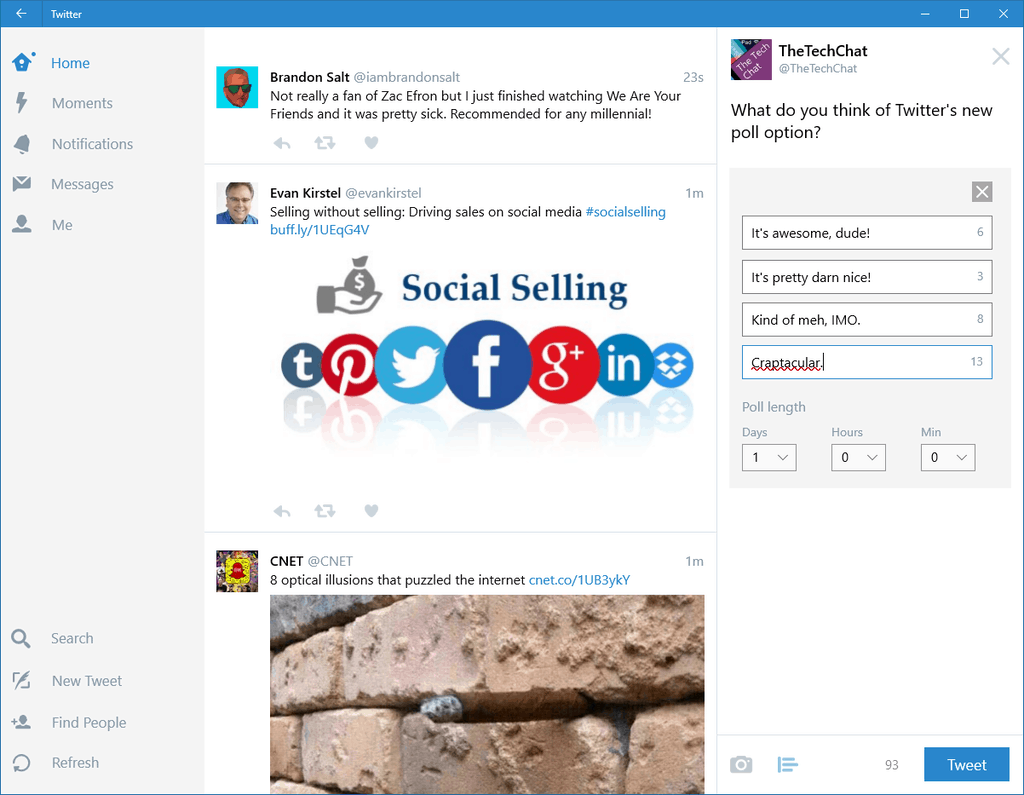Click the Messages envelope icon
The height and width of the screenshot is (795, 1024).
[x=22, y=184]
